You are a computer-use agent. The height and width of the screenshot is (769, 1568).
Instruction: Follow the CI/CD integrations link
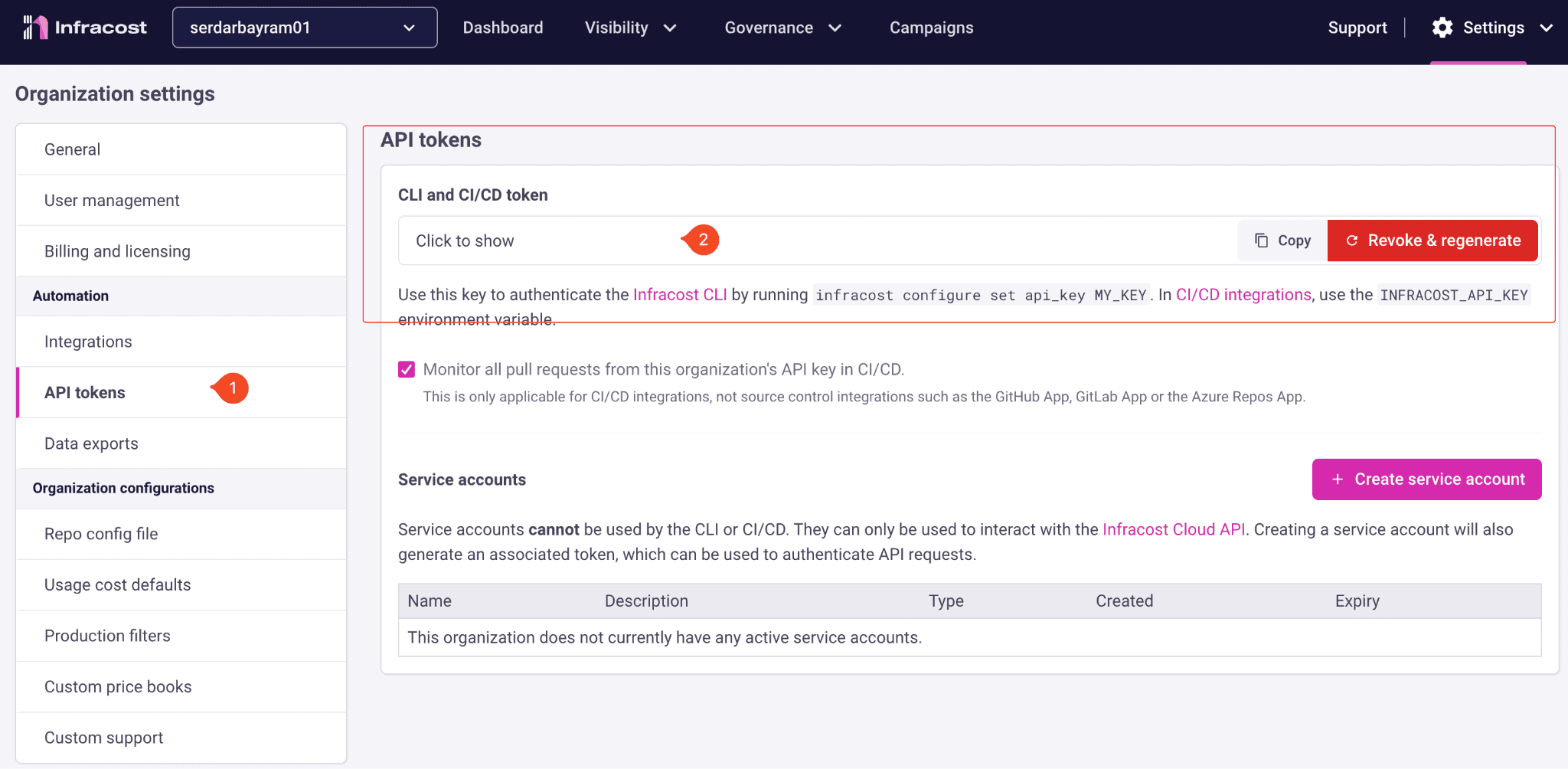click(x=1243, y=295)
